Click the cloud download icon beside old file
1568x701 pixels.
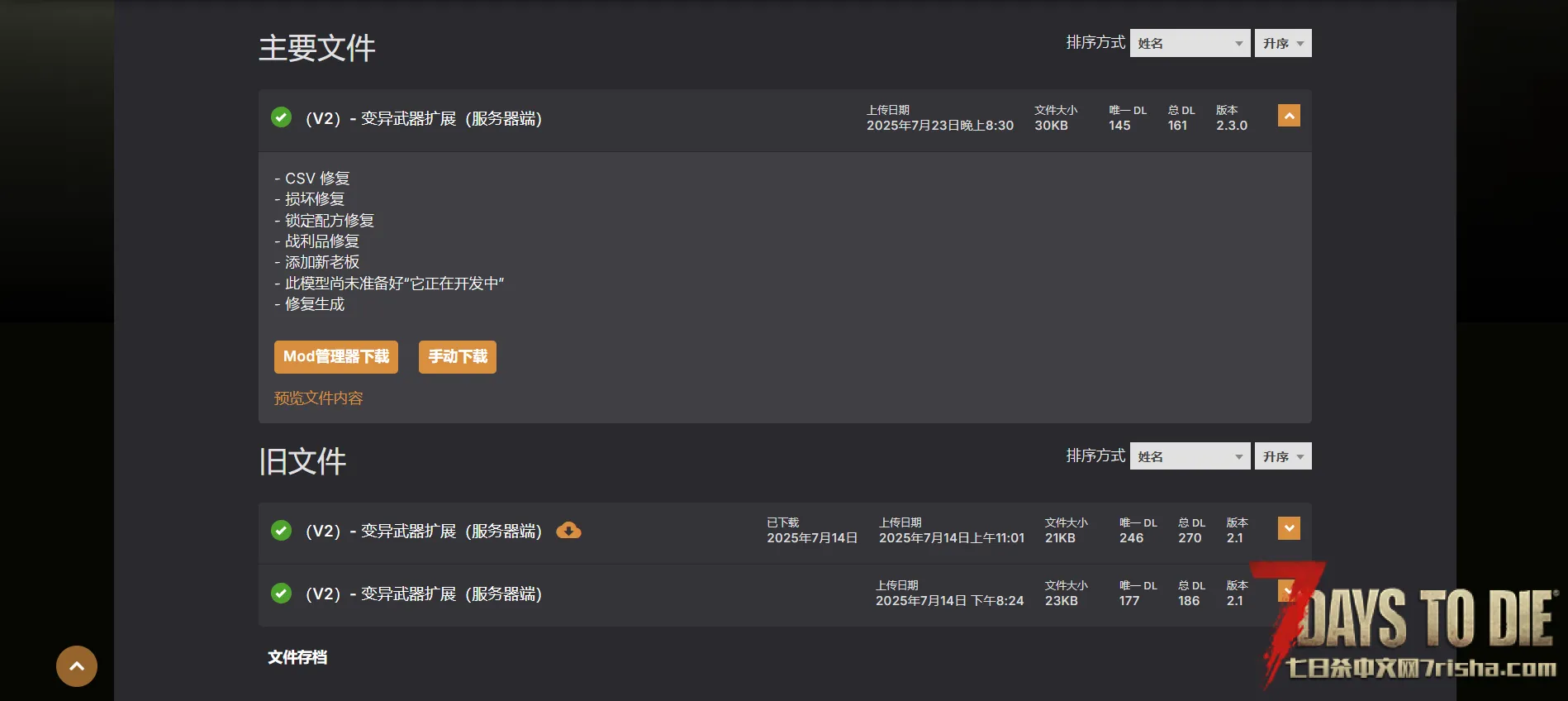point(568,531)
